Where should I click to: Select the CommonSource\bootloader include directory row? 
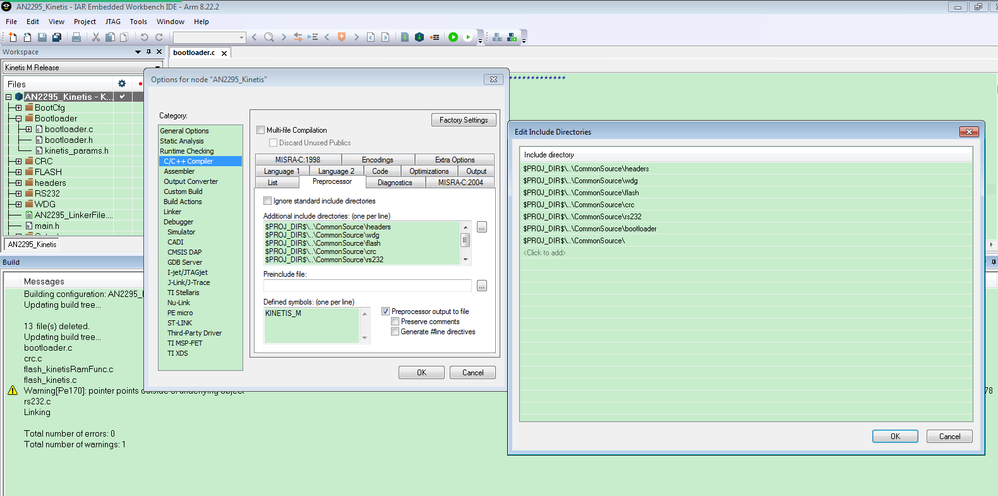[746, 229]
